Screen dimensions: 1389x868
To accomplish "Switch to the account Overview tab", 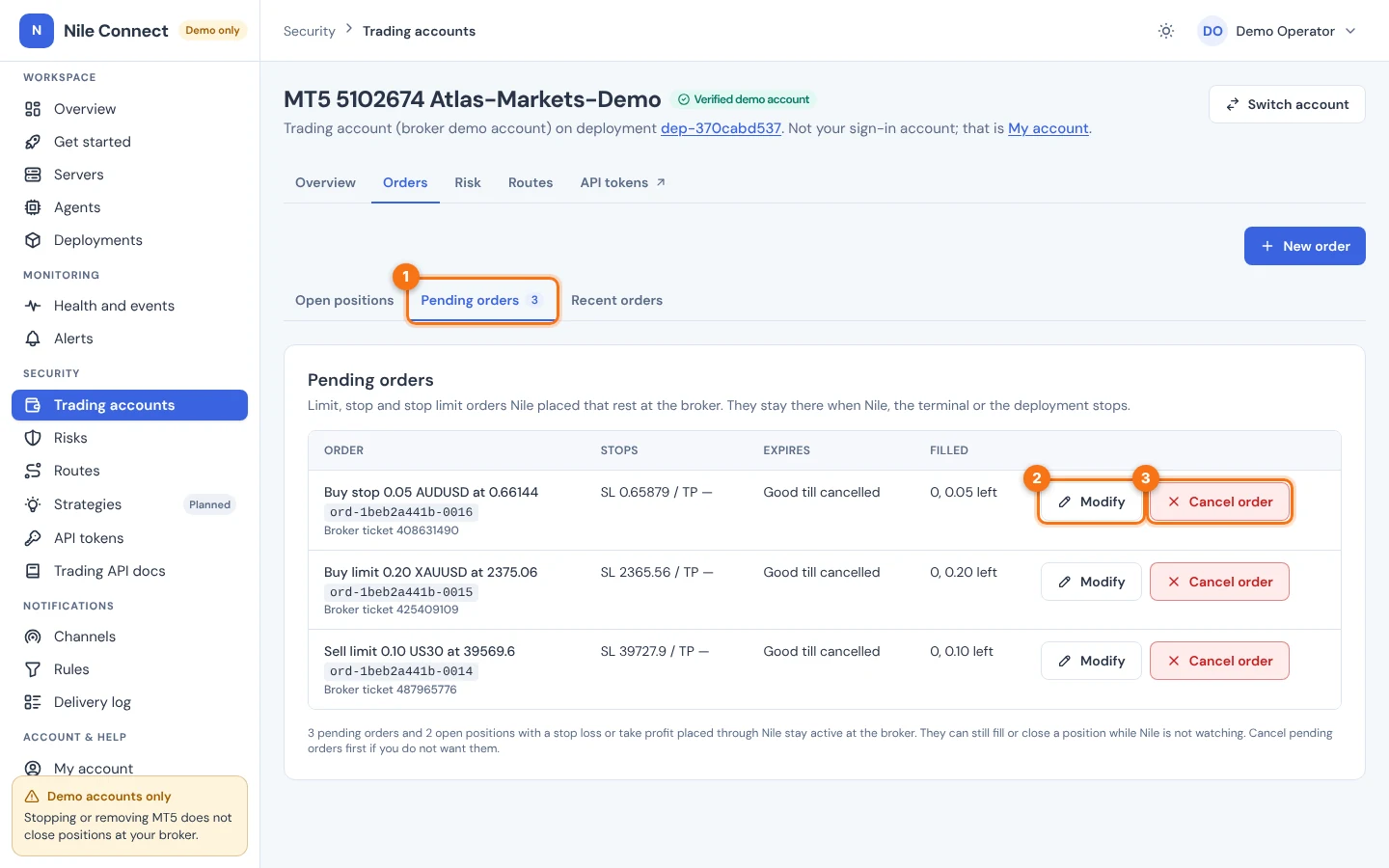I will [x=325, y=182].
